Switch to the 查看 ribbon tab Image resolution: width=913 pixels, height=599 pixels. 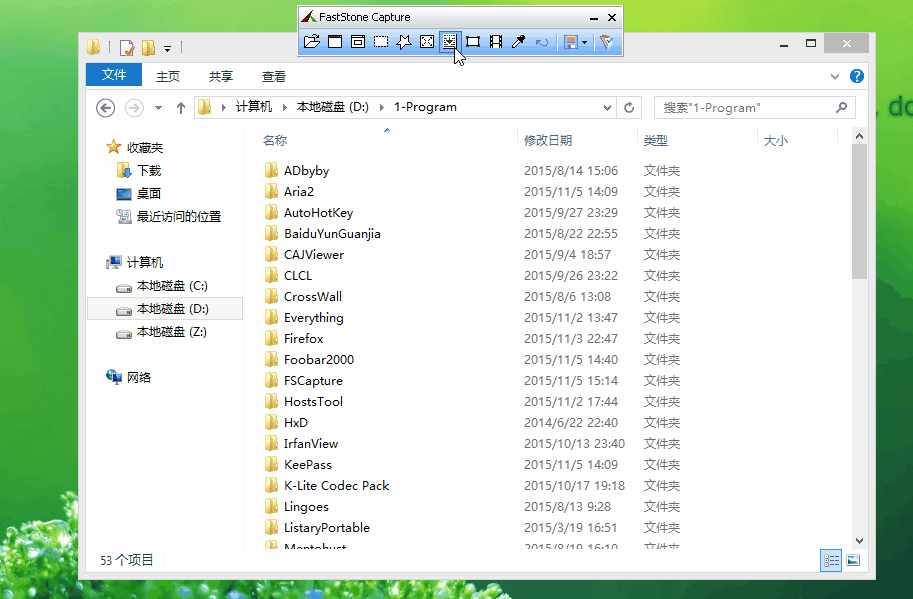(x=273, y=76)
